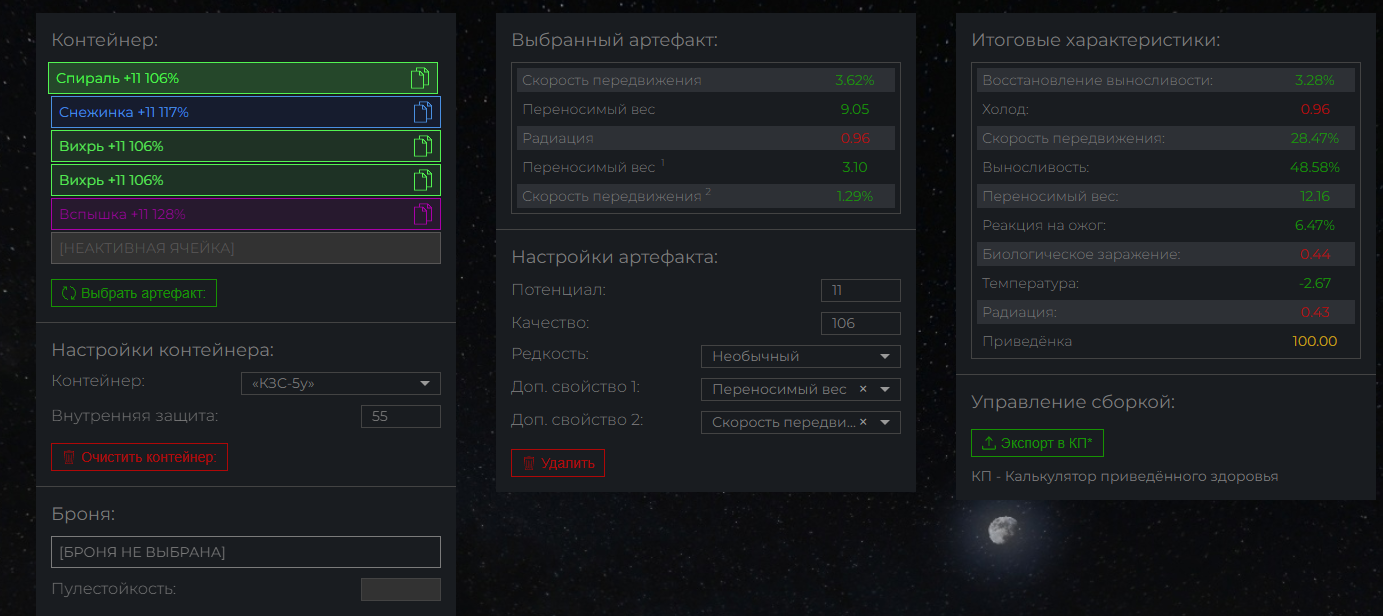
Task: Click copy icon on Снежинка artifact row
Action: click(x=423, y=112)
